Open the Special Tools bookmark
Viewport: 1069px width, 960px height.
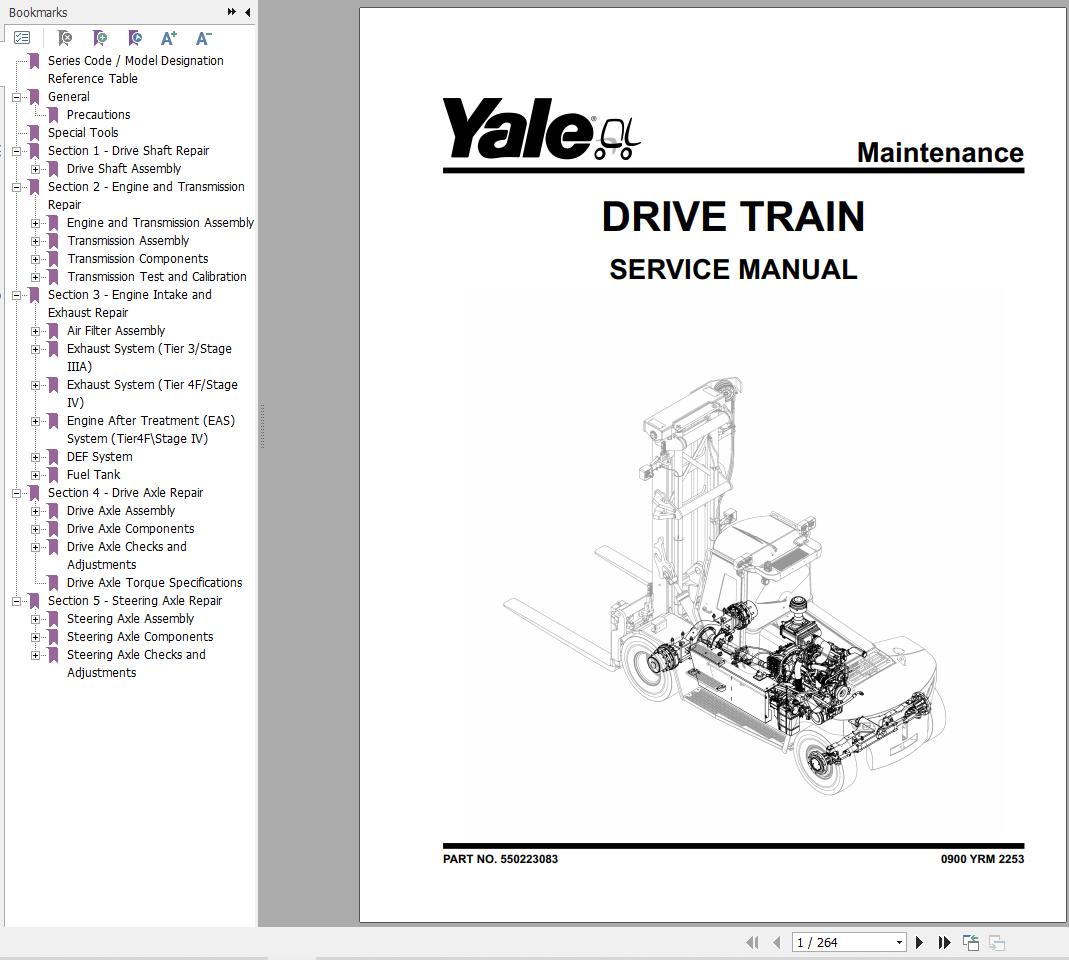pyautogui.click(x=82, y=132)
